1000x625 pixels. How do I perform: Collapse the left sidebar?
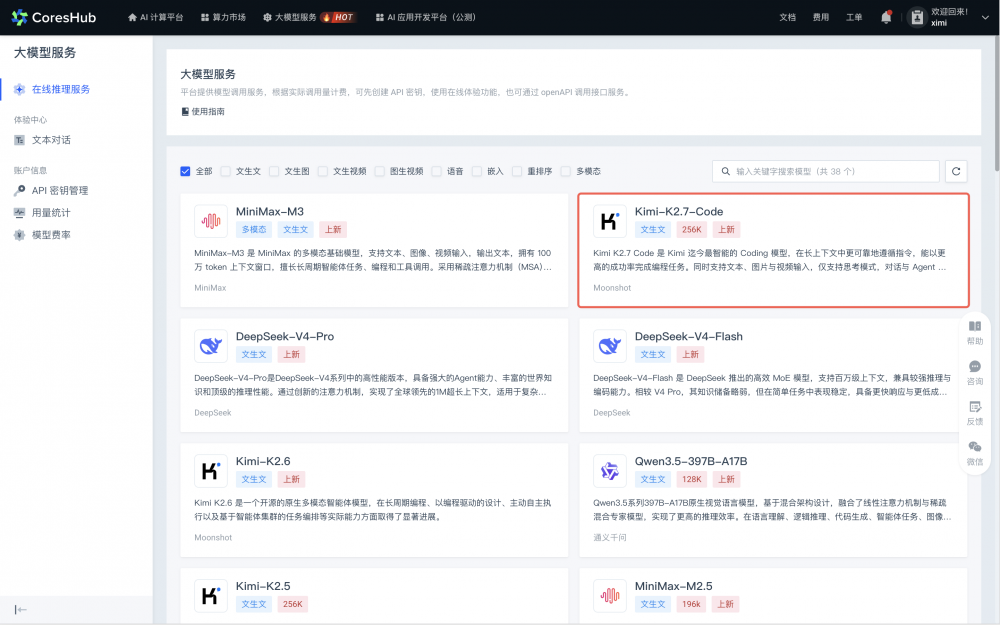(x=20, y=610)
